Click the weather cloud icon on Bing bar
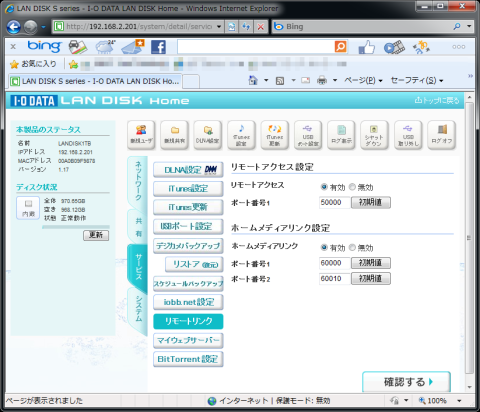The height and width of the screenshot is (412, 480). 105,47
